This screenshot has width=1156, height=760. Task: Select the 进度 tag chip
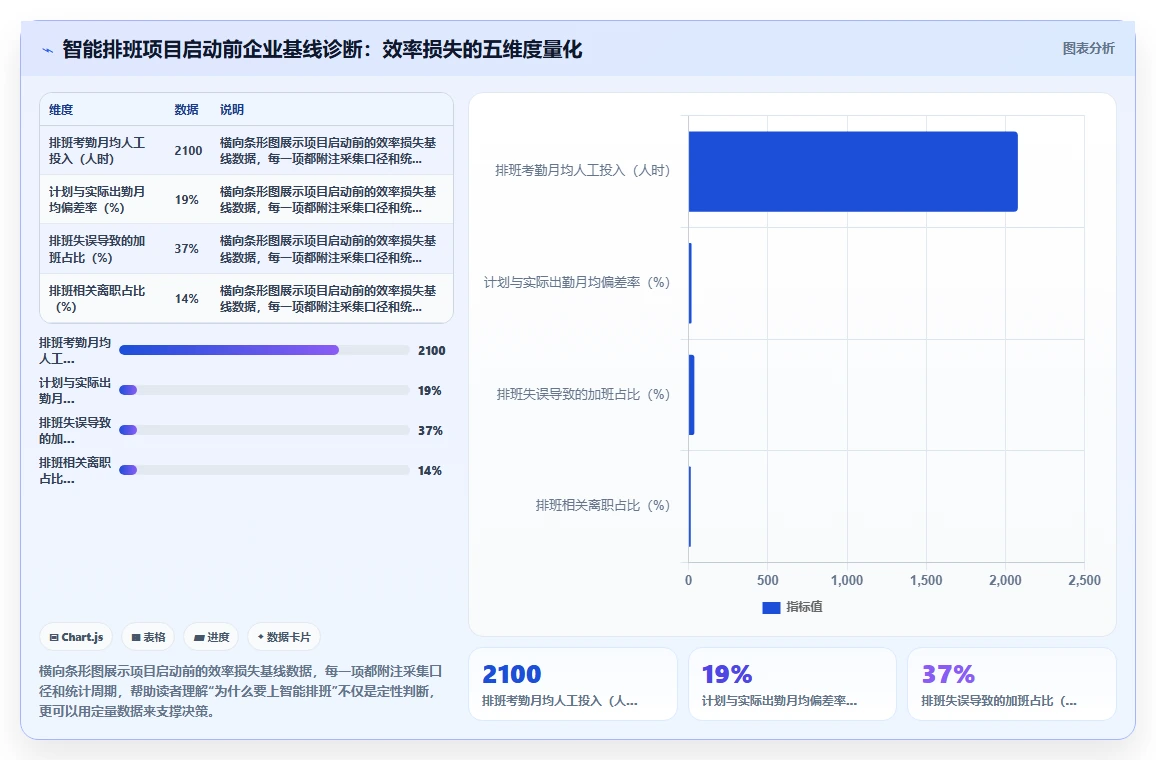[212, 637]
